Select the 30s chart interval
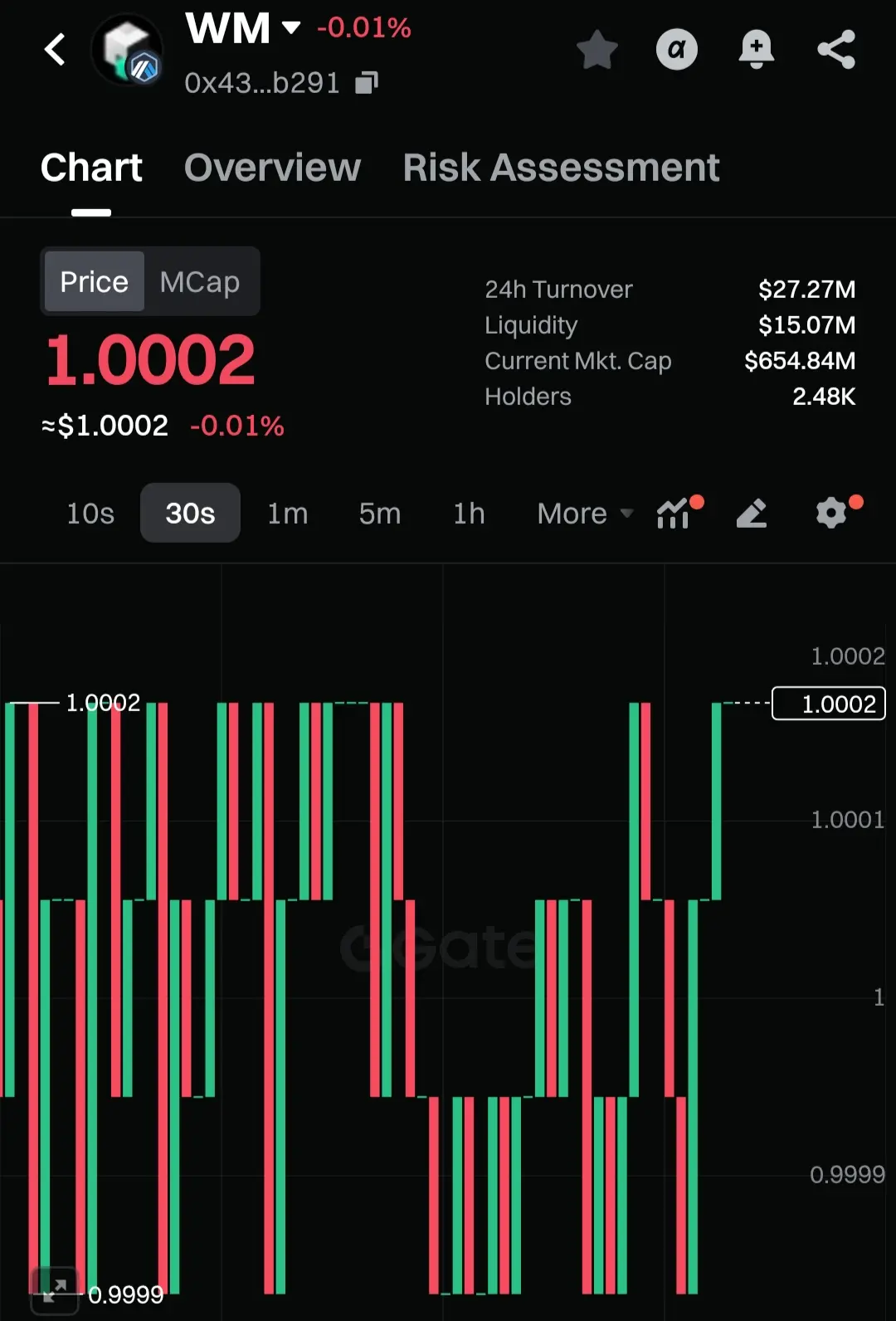The width and height of the screenshot is (896, 1321). (190, 514)
